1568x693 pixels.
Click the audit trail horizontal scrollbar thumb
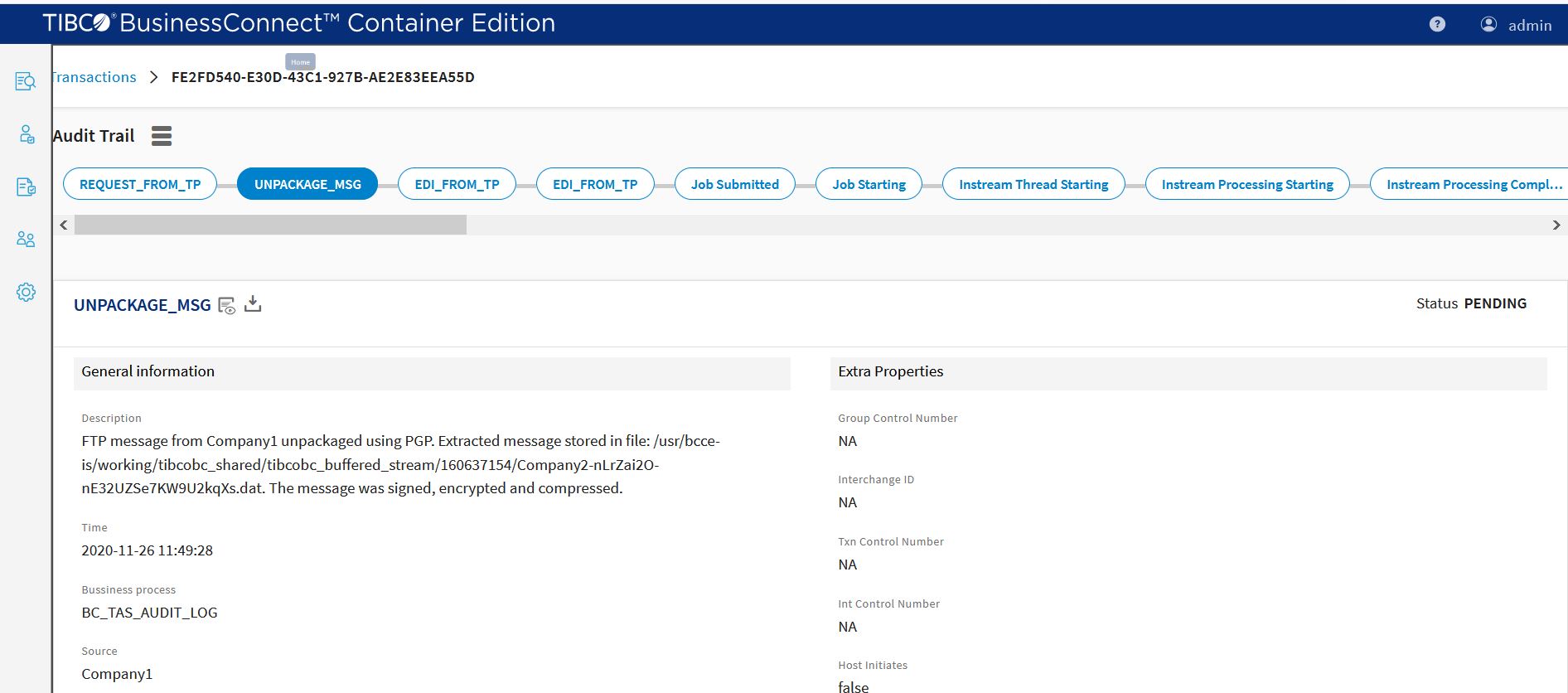[270, 225]
